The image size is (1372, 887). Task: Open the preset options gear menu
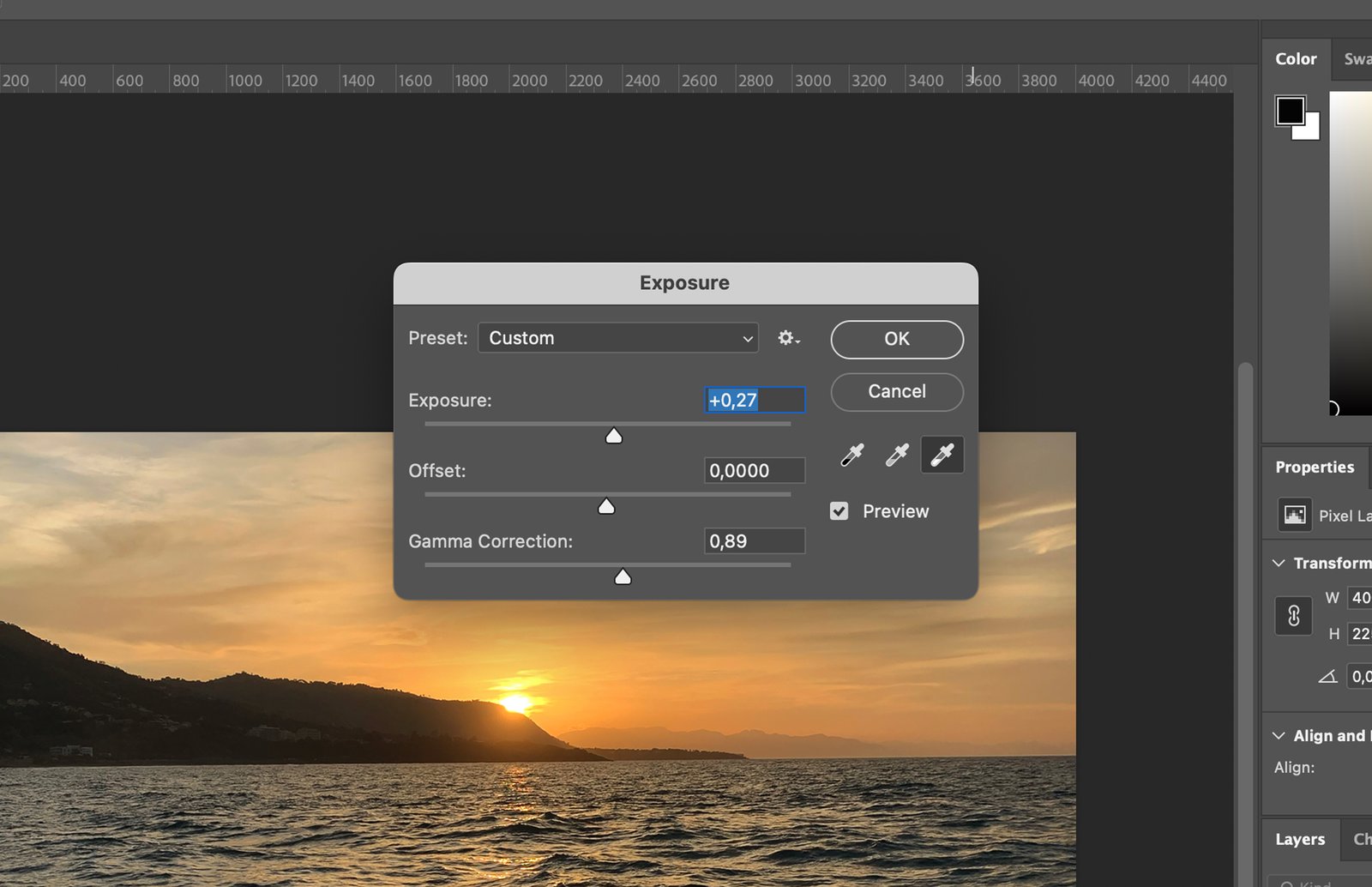pos(788,339)
